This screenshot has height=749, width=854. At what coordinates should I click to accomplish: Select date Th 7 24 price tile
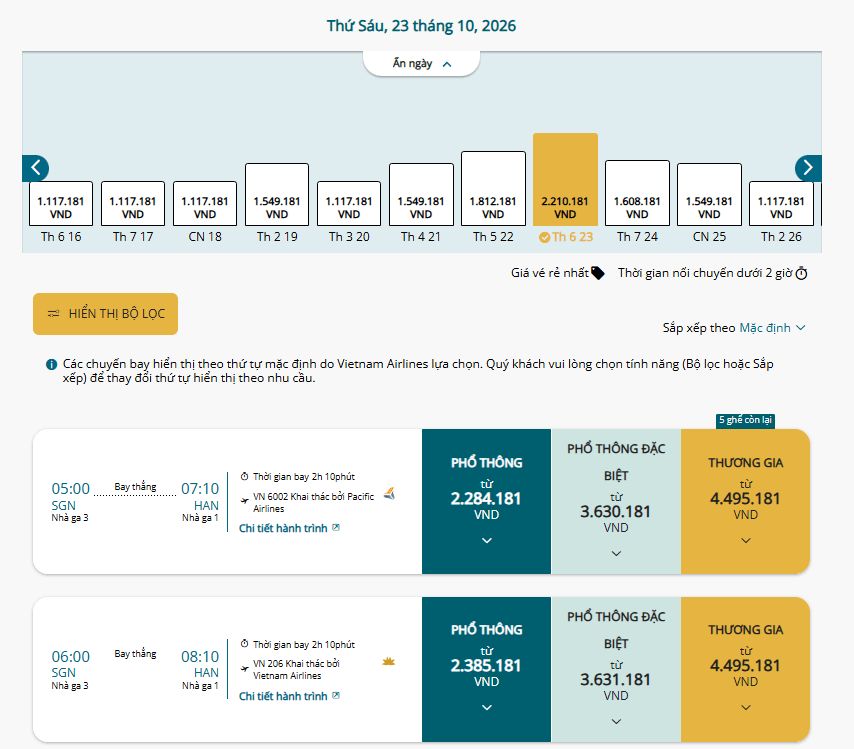(637, 193)
